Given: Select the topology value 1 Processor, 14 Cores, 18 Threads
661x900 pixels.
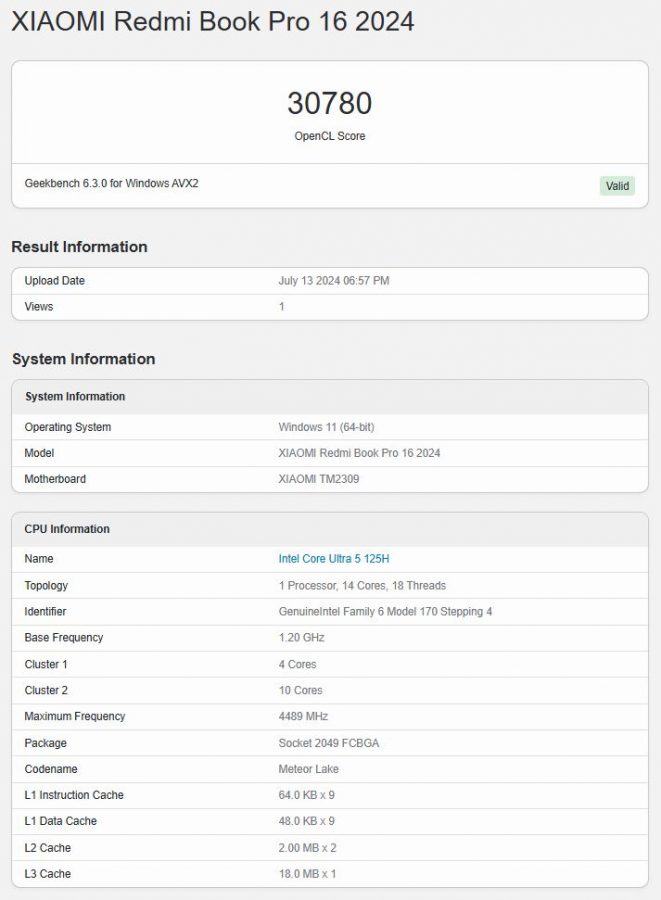Looking at the screenshot, I should tap(362, 585).
